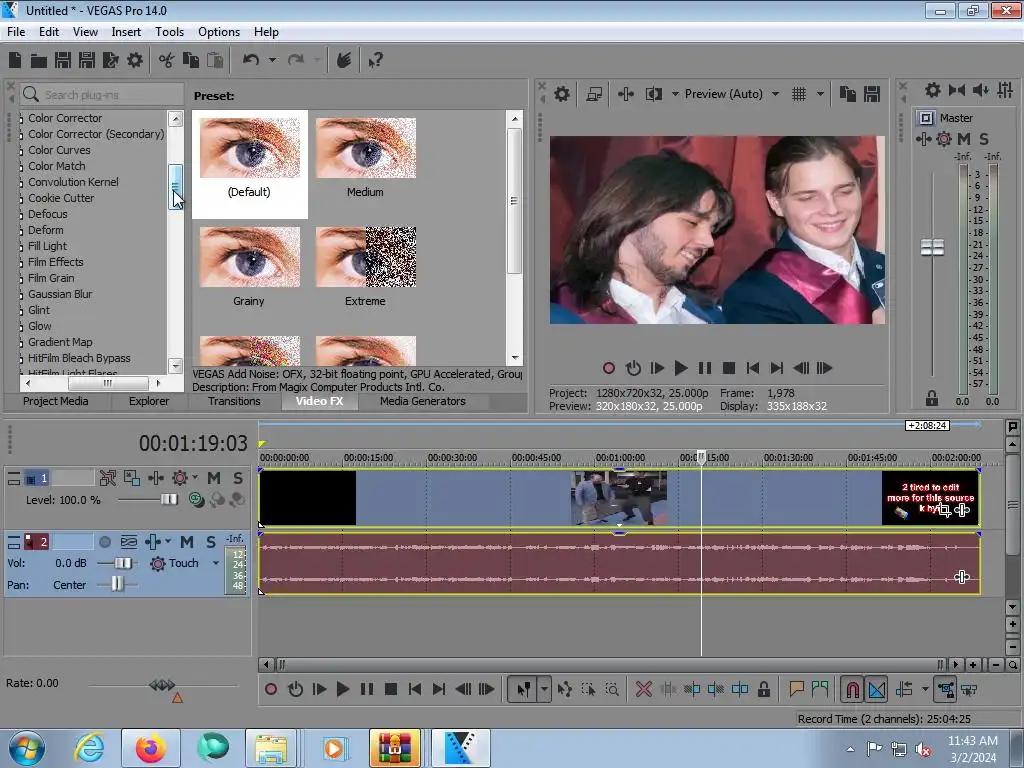Open Project Properties gear in main toolbar

pyautogui.click(x=135, y=60)
